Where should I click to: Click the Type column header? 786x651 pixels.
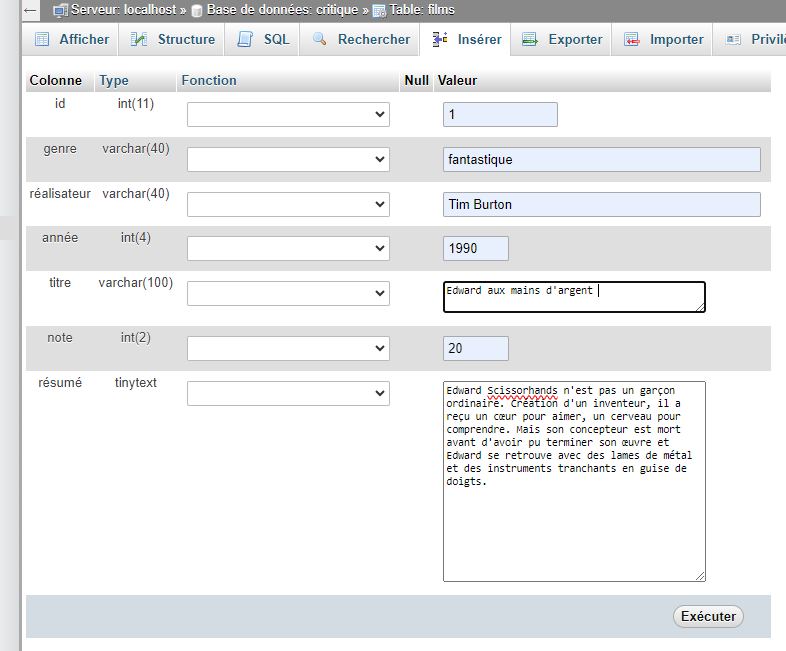click(x=114, y=80)
